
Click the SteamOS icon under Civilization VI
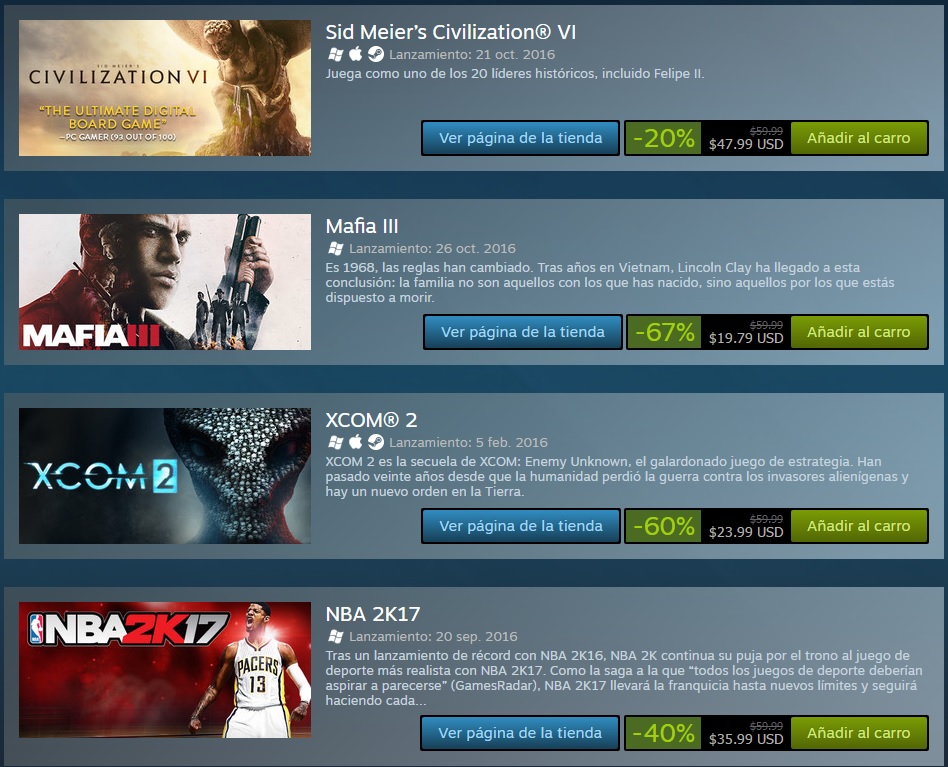(375, 54)
